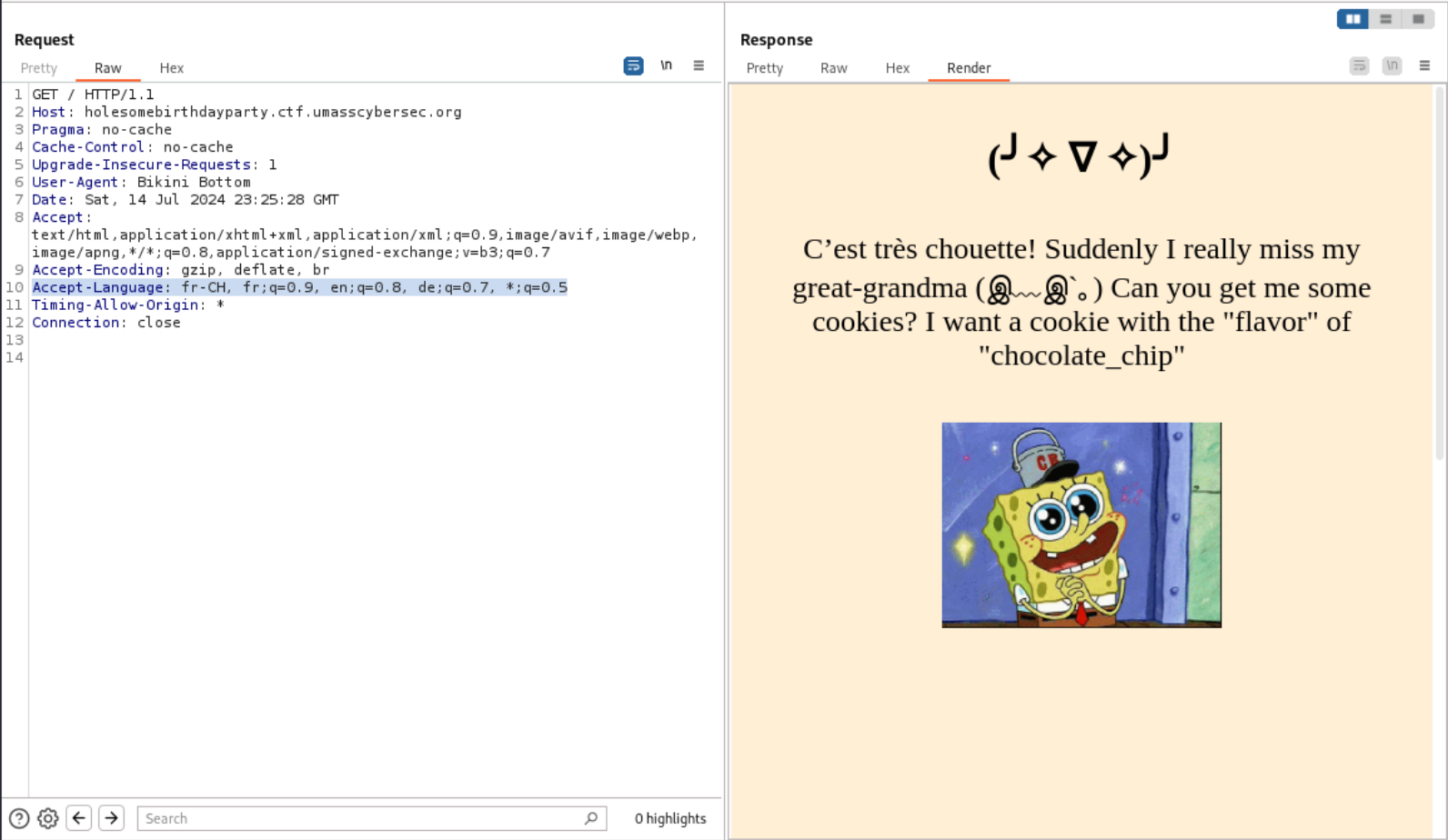Select the Response Raw tab
Viewport: 1448px width, 840px height.
[833, 68]
